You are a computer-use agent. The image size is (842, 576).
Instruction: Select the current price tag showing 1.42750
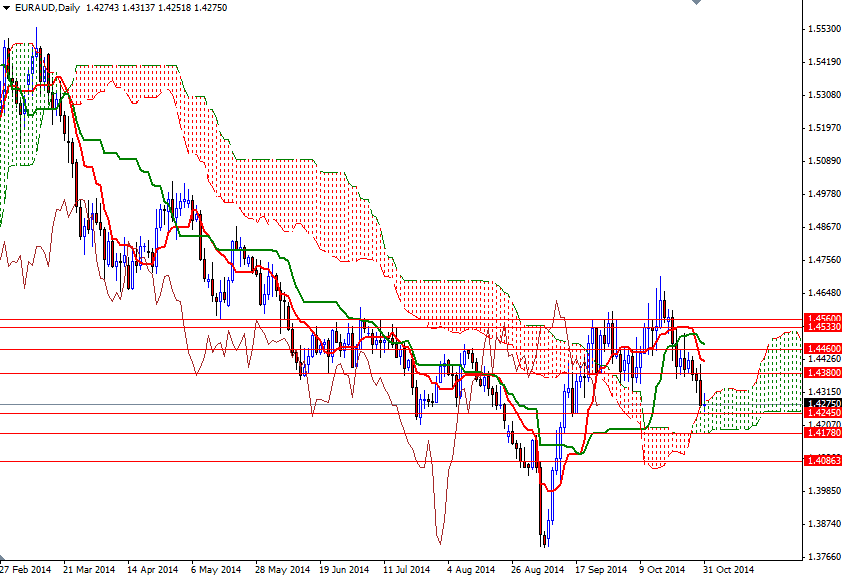(x=822, y=405)
